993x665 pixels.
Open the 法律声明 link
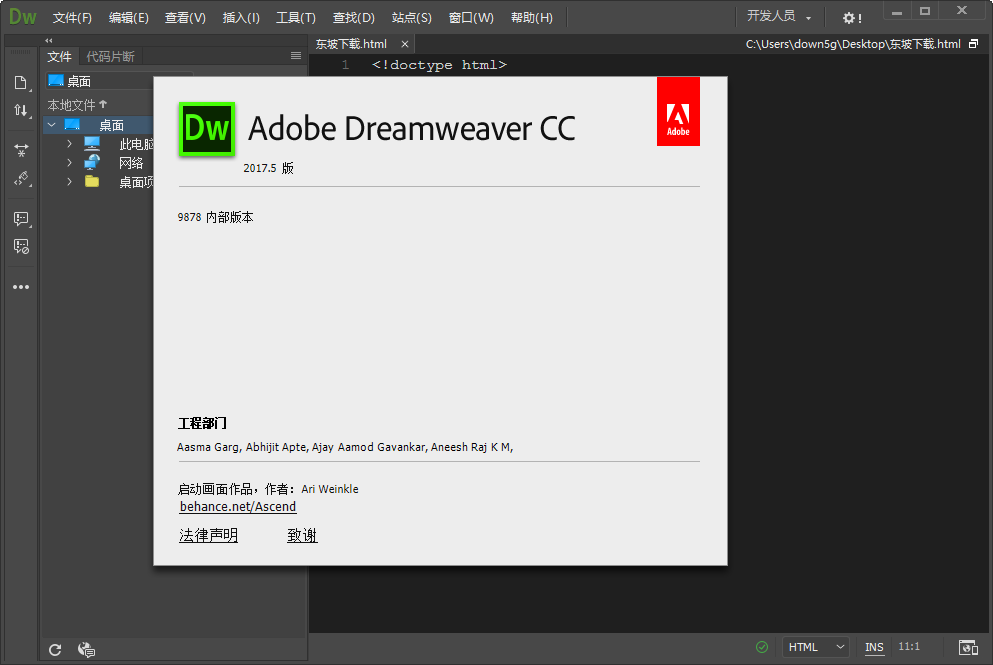(208, 535)
